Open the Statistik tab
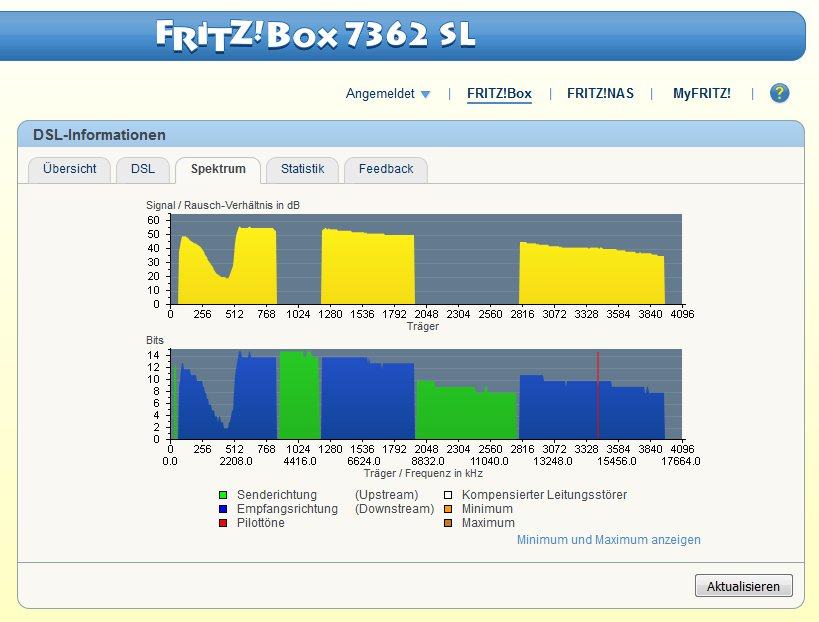819x622 pixels. [x=302, y=169]
